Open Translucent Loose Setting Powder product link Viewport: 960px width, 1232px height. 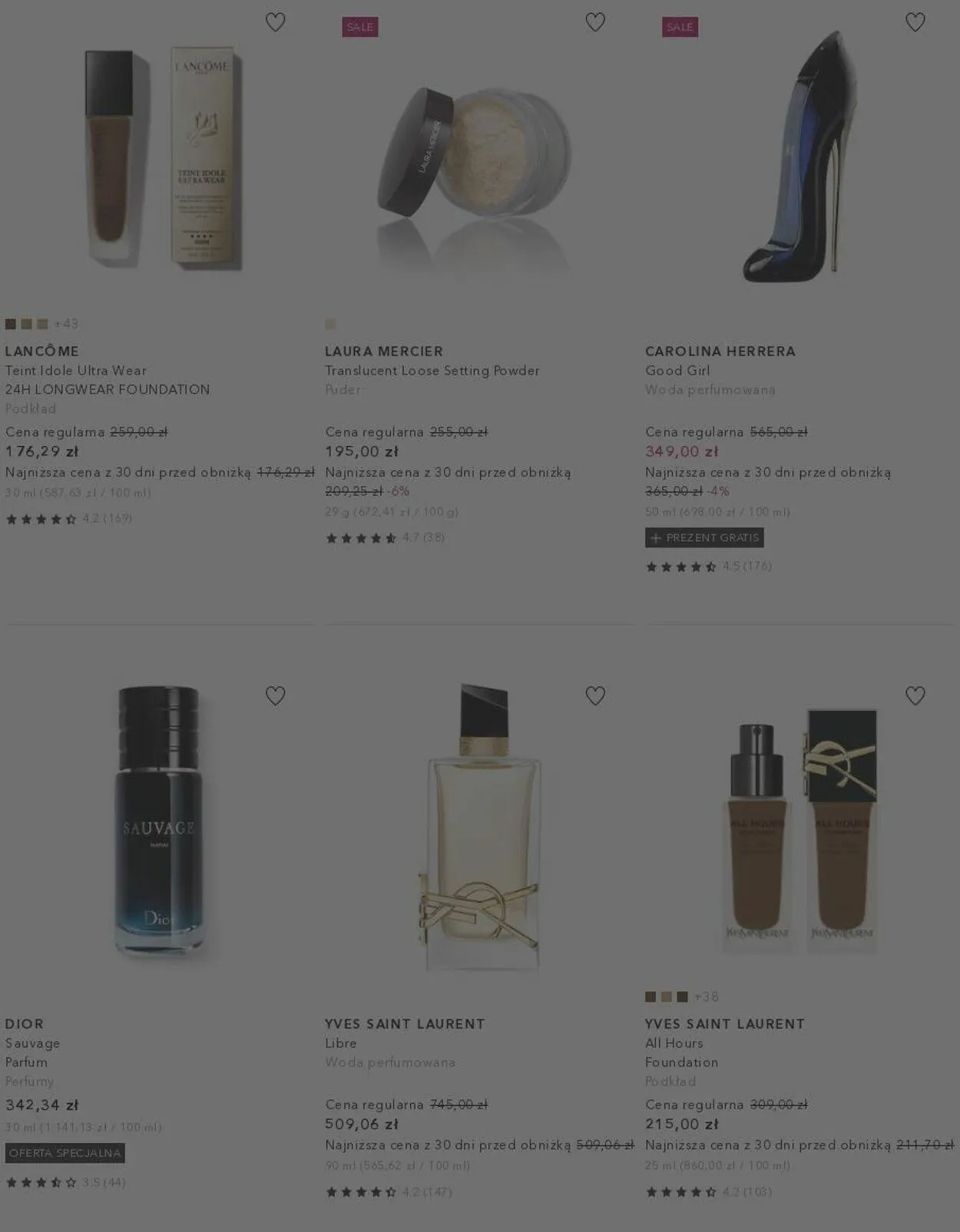coord(432,371)
